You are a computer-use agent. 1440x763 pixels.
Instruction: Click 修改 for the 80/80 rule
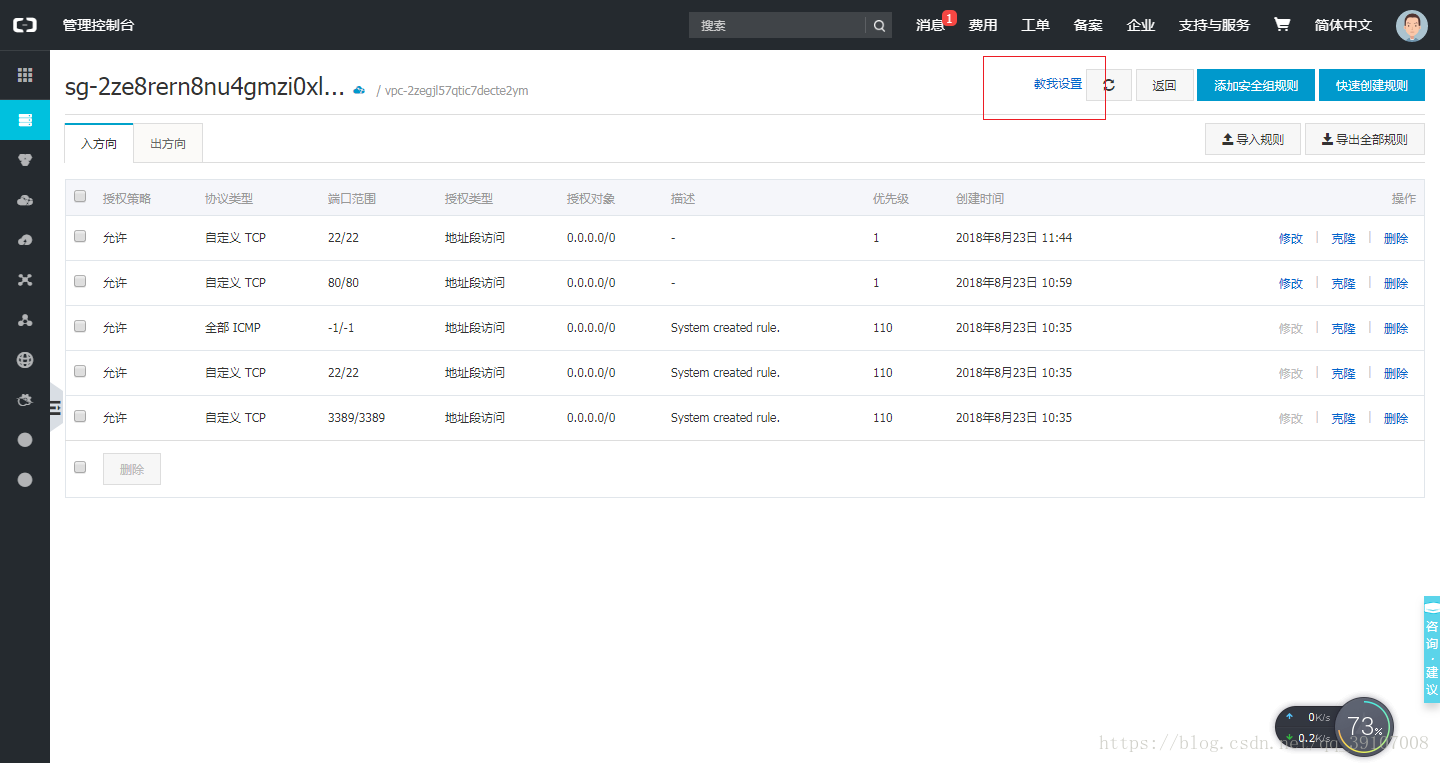tap(1291, 284)
